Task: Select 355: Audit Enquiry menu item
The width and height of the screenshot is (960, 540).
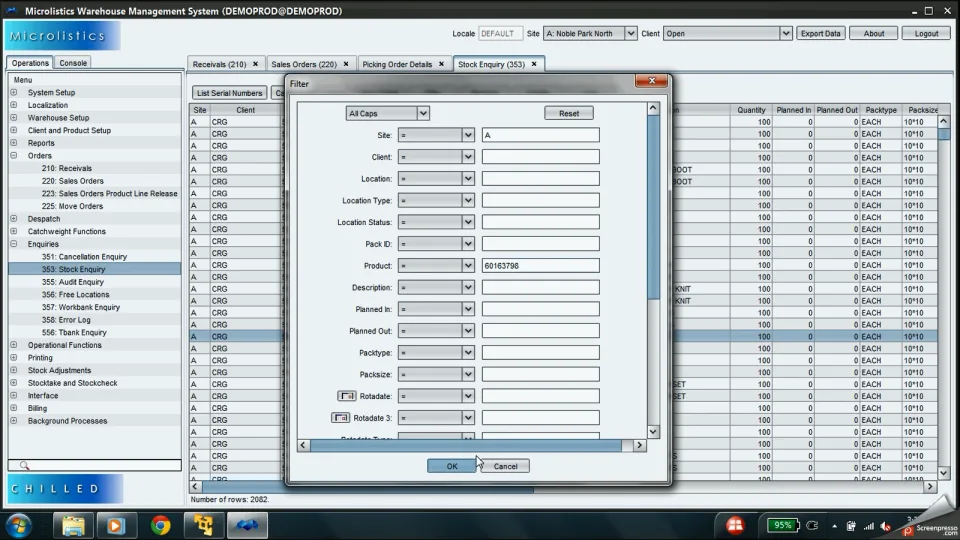Action: pyautogui.click(x=72, y=282)
